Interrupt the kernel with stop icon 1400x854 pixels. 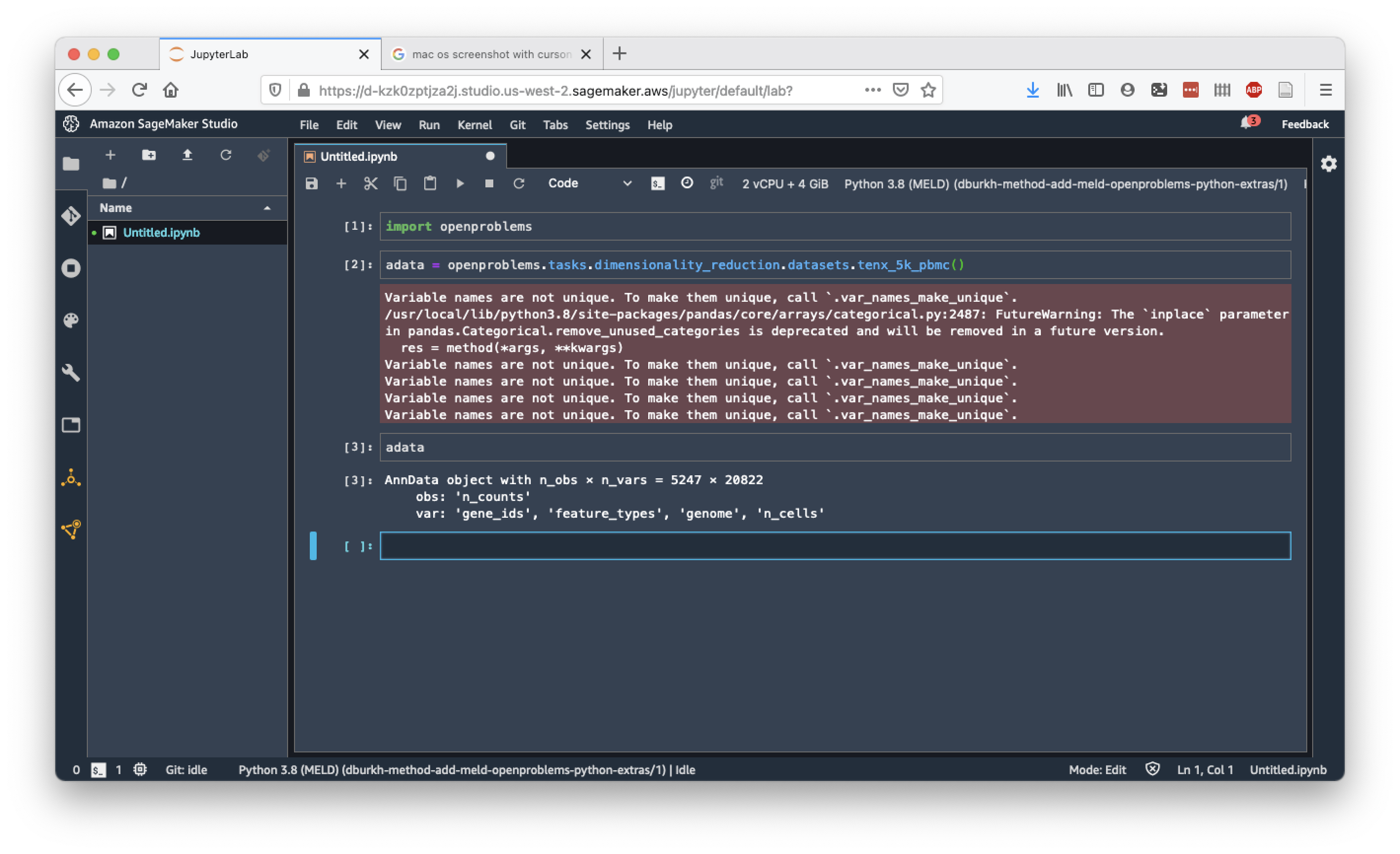tap(489, 183)
